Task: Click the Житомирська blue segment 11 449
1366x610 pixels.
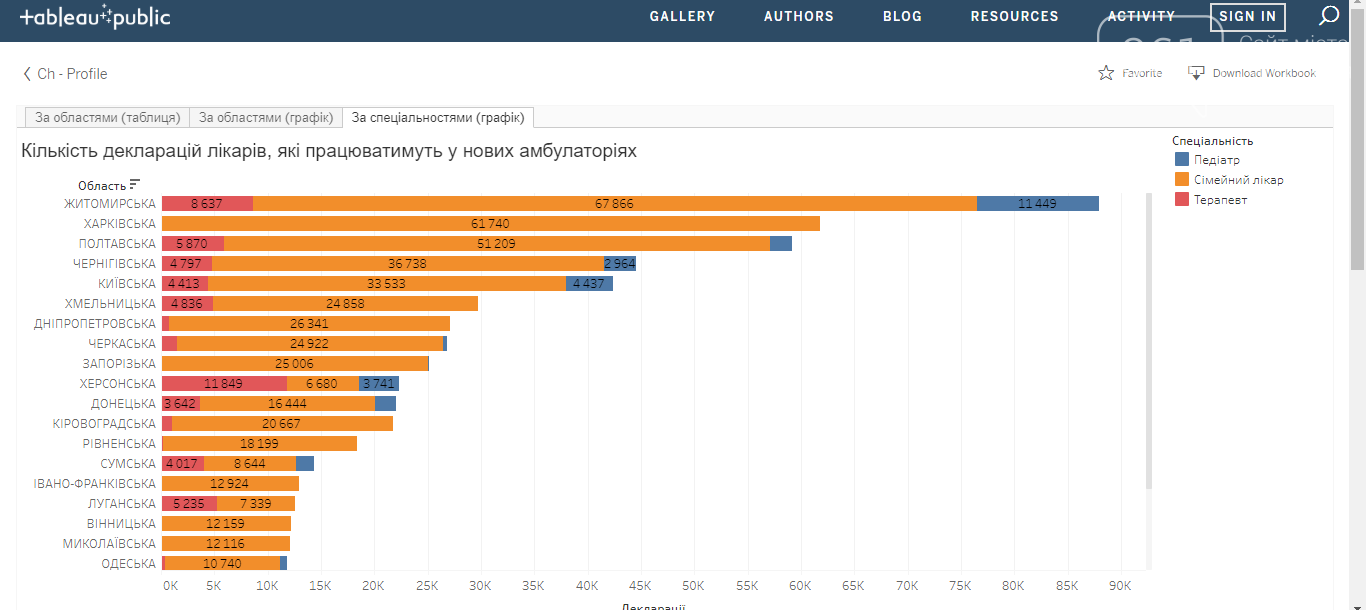Action: [1037, 204]
